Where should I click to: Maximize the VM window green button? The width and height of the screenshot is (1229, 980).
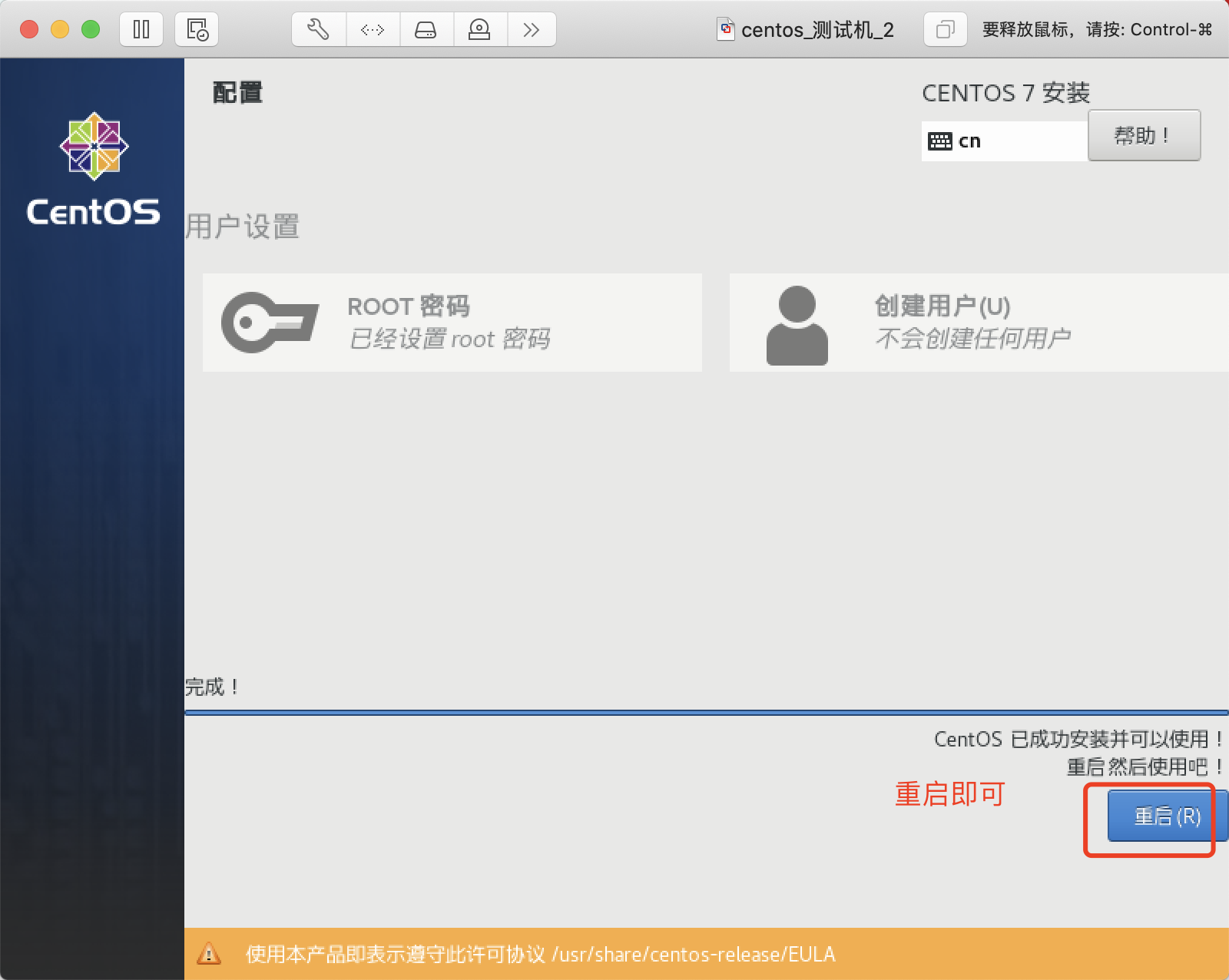[91, 30]
